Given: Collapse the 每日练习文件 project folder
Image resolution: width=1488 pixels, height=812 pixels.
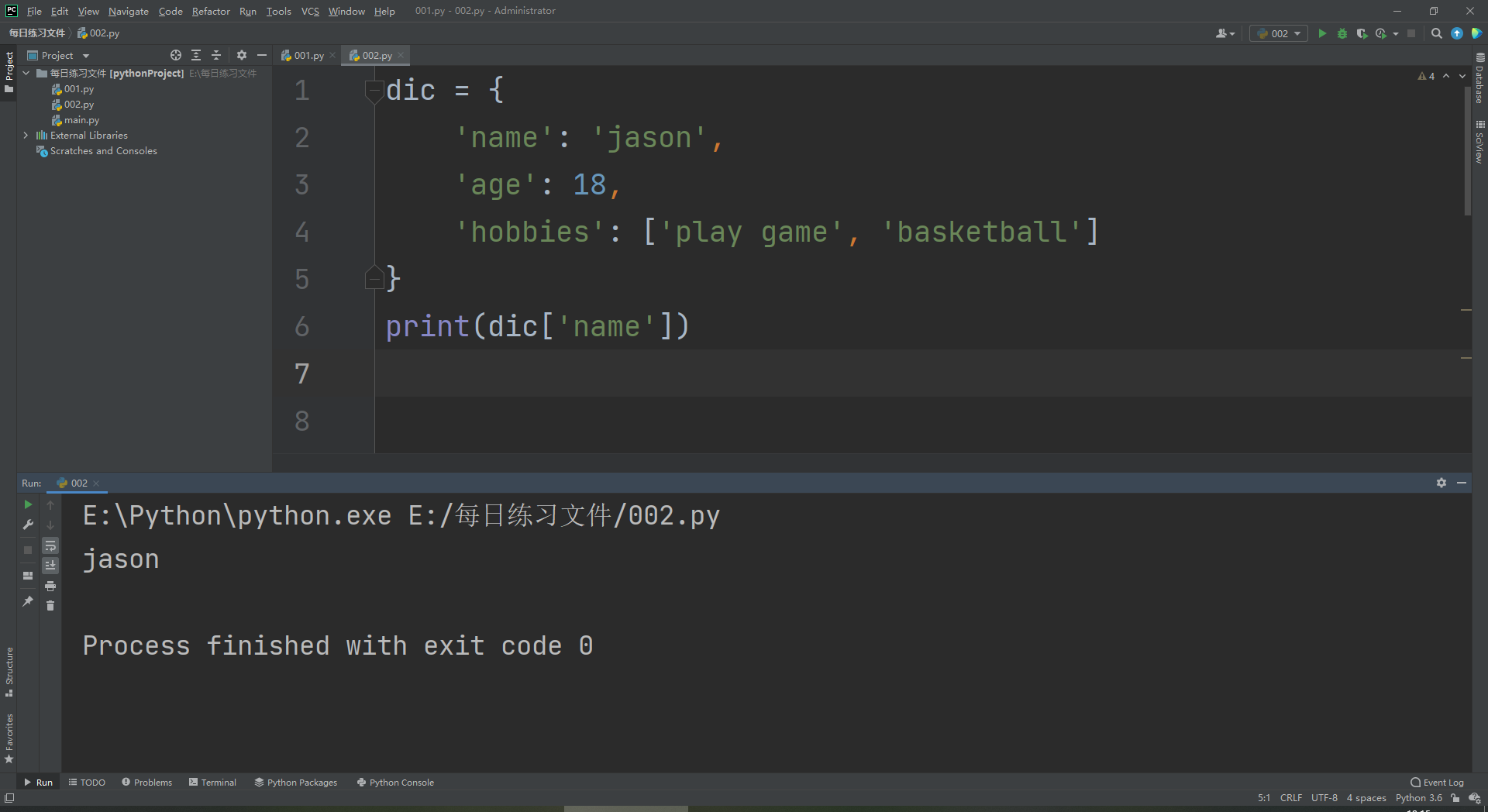Looking at the screenshot, I should click(26, 73).
